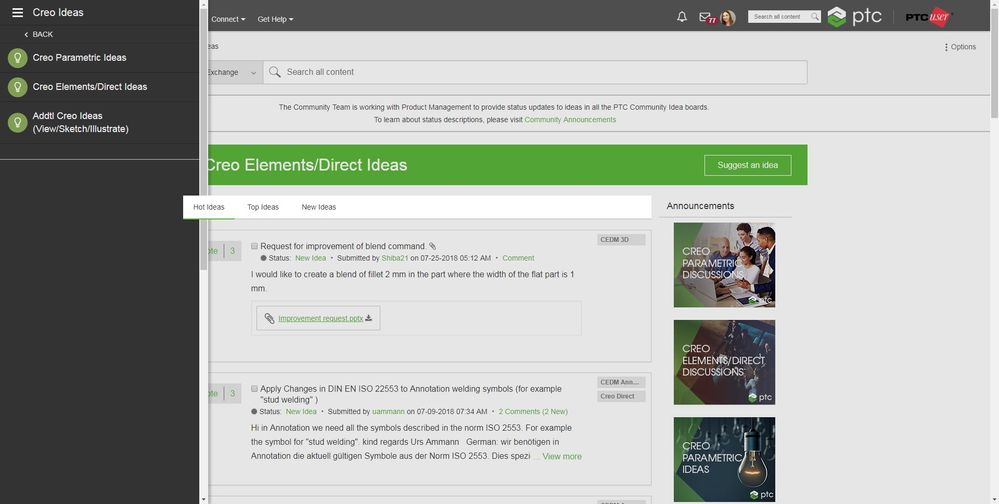Click the Comment link on blend idea

(518, 258)
